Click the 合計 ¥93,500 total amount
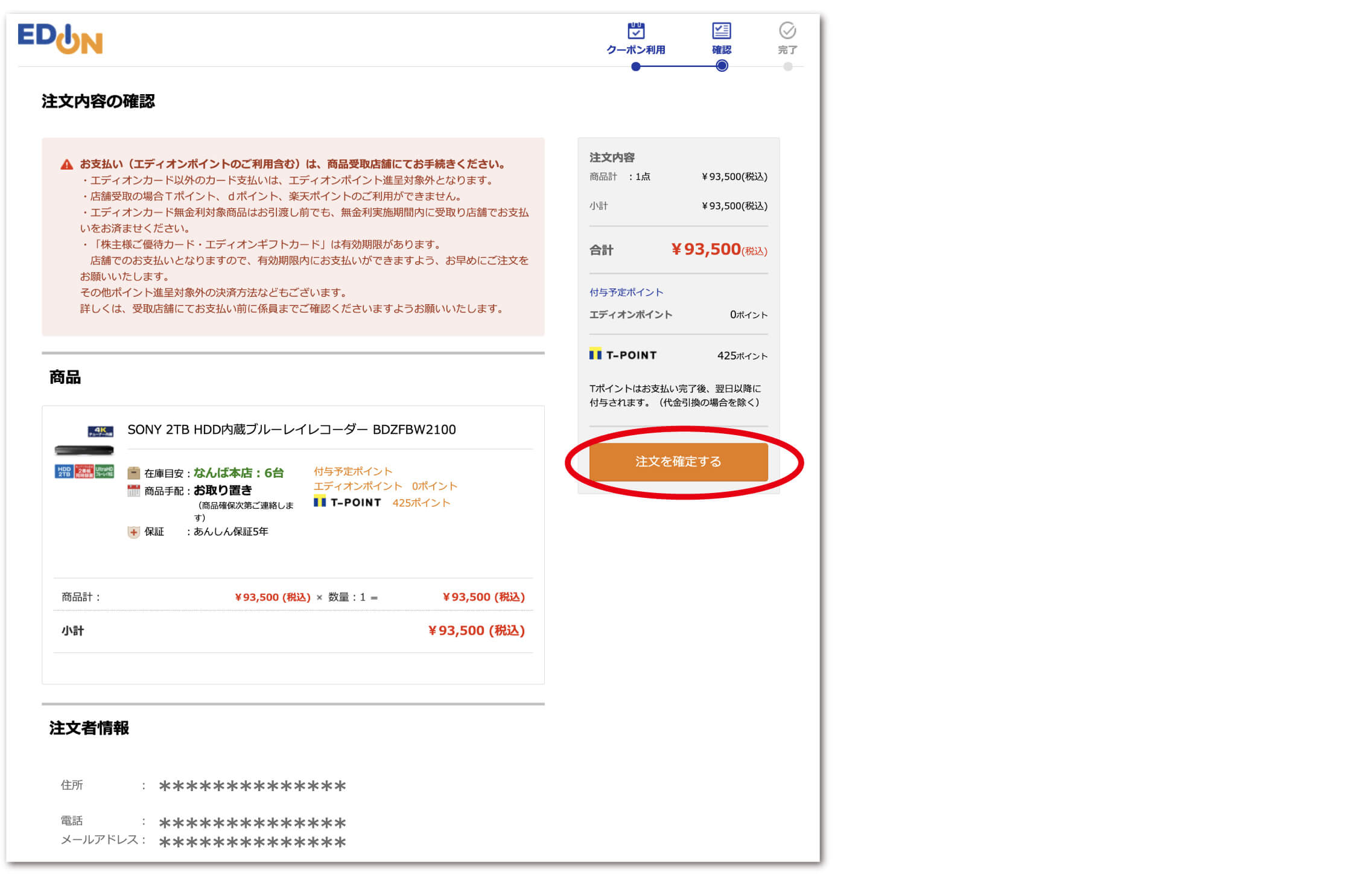 pos(719,249)
